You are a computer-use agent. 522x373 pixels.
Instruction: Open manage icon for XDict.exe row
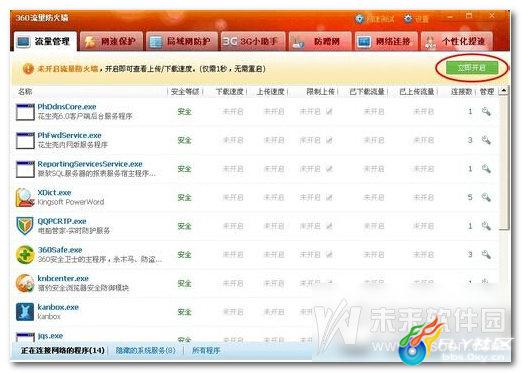click(x=486, y=197)
